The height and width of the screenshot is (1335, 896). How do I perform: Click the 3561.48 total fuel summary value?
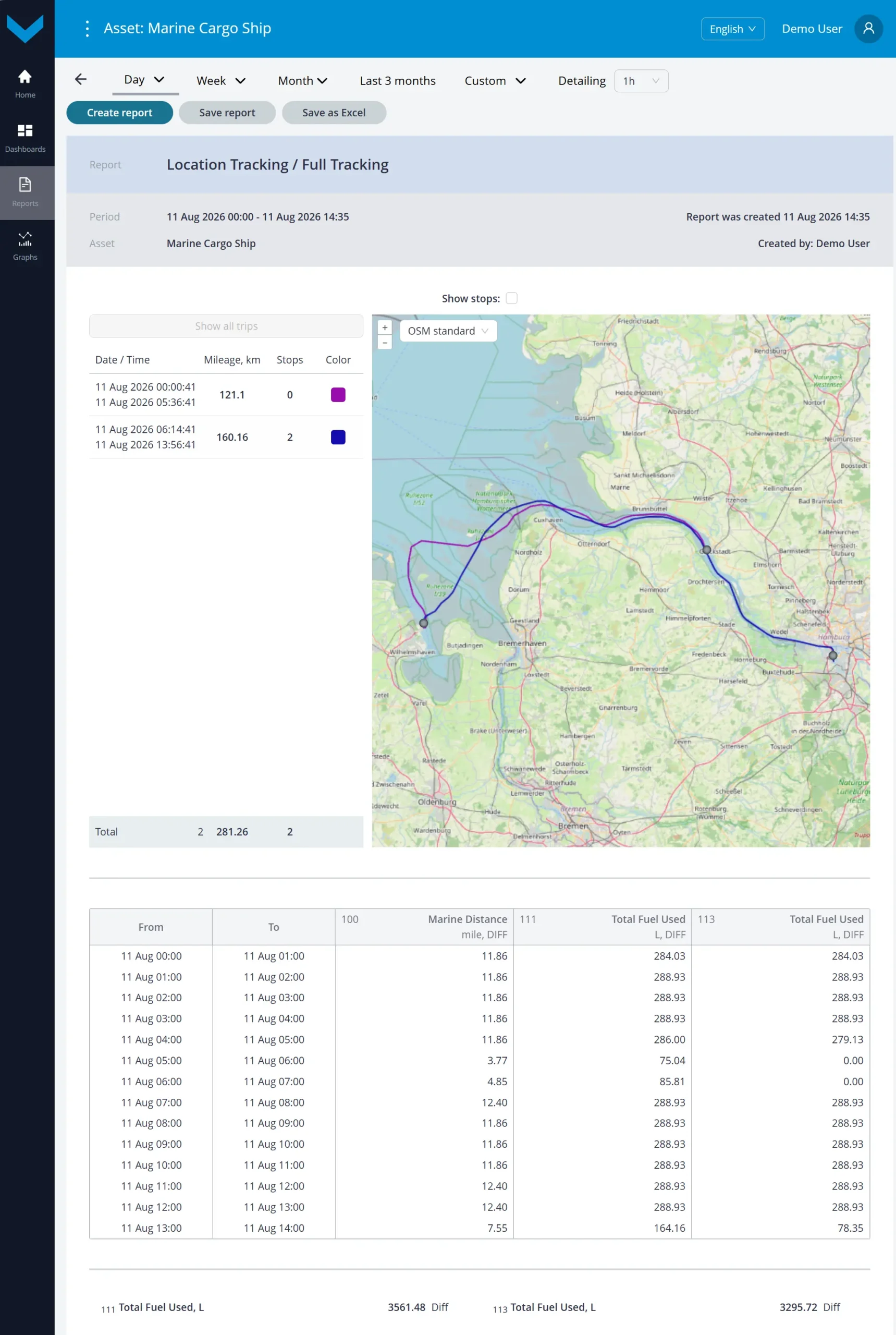pos(406,1307)
